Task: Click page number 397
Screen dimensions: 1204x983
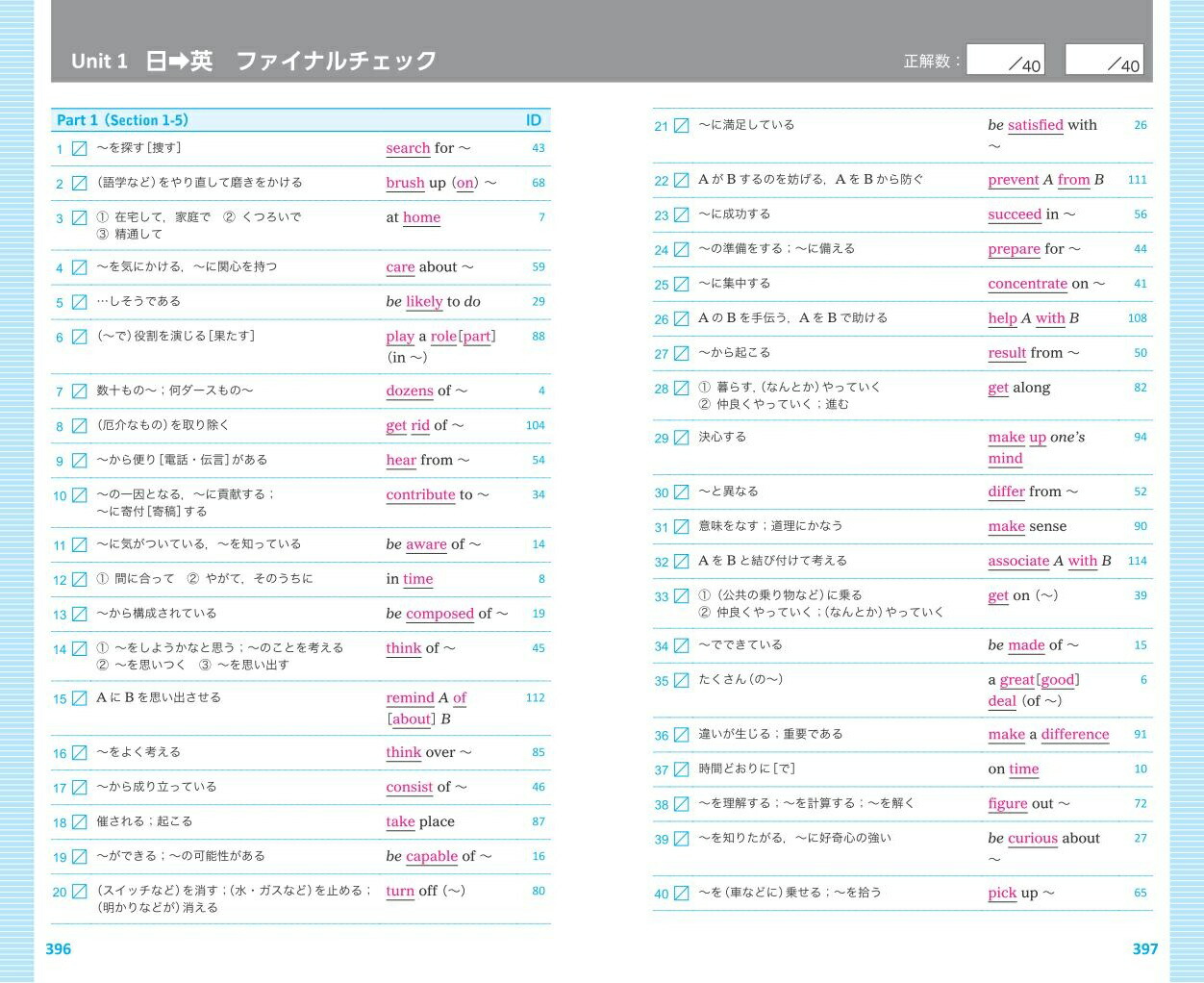Action: point(1144,949)
